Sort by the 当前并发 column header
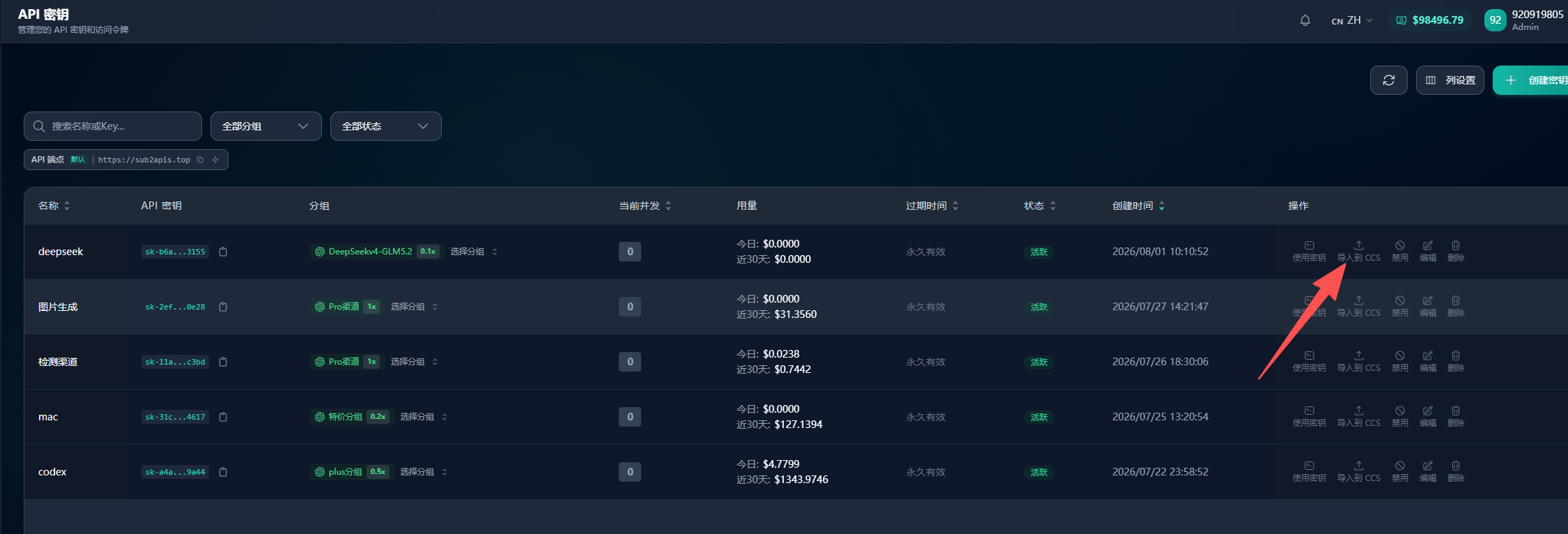The height and width of the screenshot is (534, 1568). point(645,206)
